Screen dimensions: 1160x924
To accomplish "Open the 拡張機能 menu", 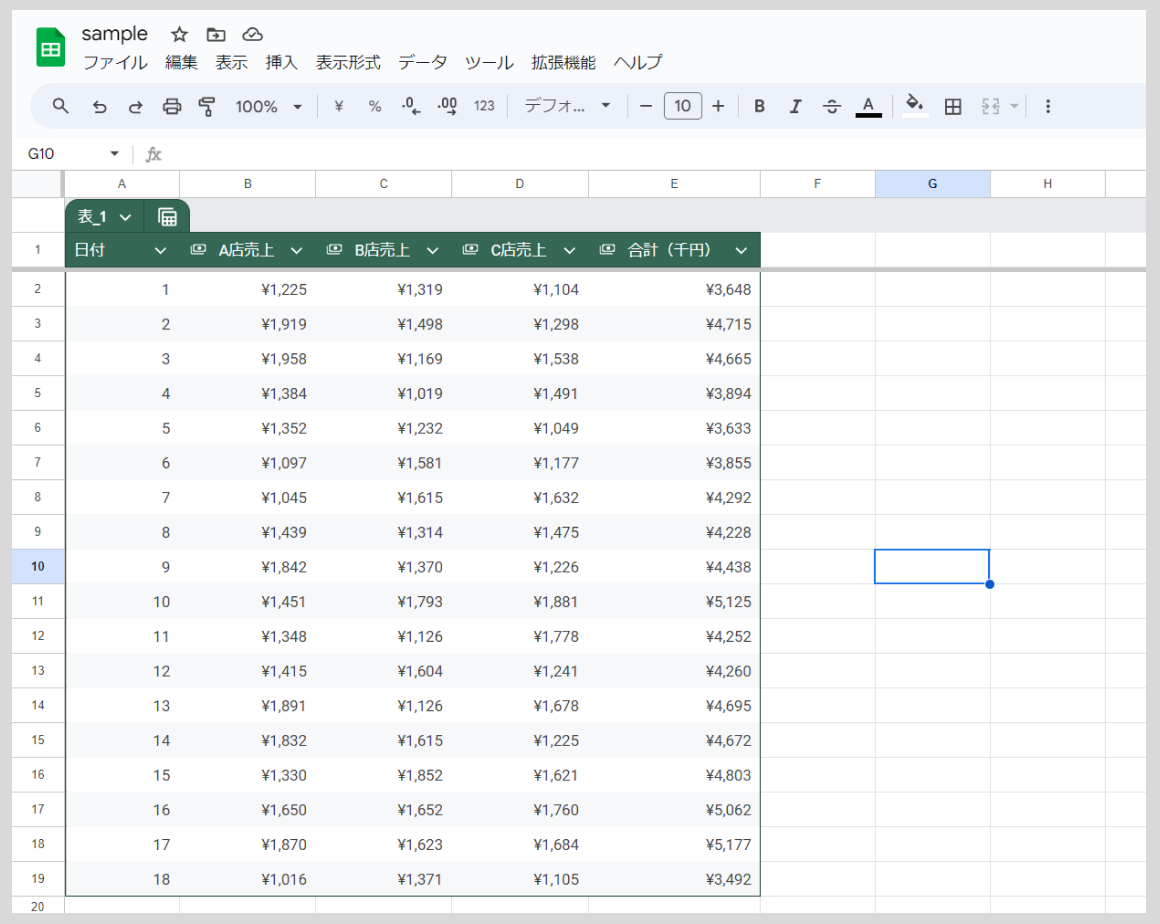I will click(x=563, y=63).
